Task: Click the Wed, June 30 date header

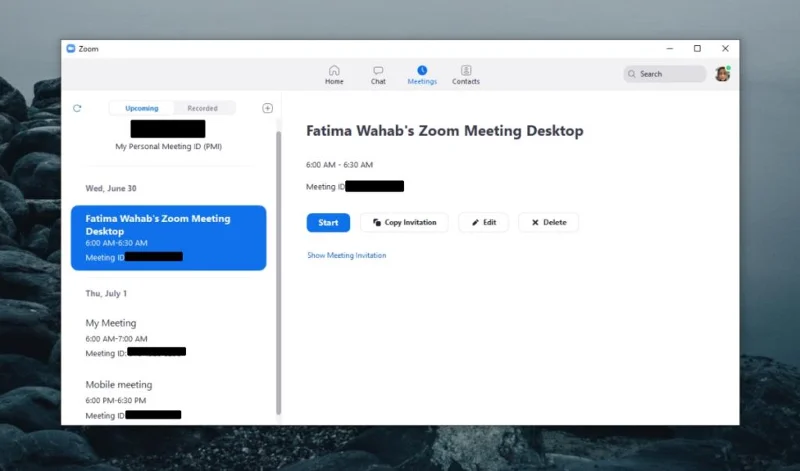Action: (111, 188)
